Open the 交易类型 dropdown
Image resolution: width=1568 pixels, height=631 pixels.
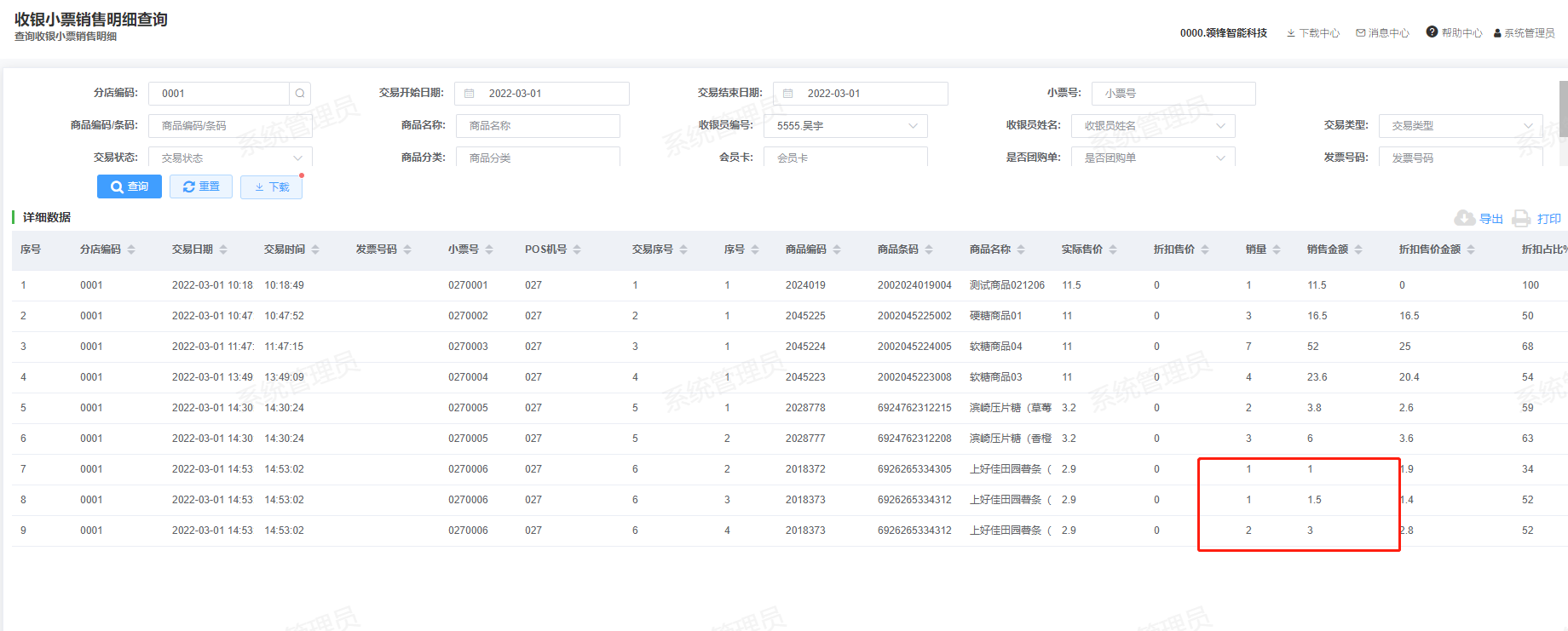(x=1527, y=126)
